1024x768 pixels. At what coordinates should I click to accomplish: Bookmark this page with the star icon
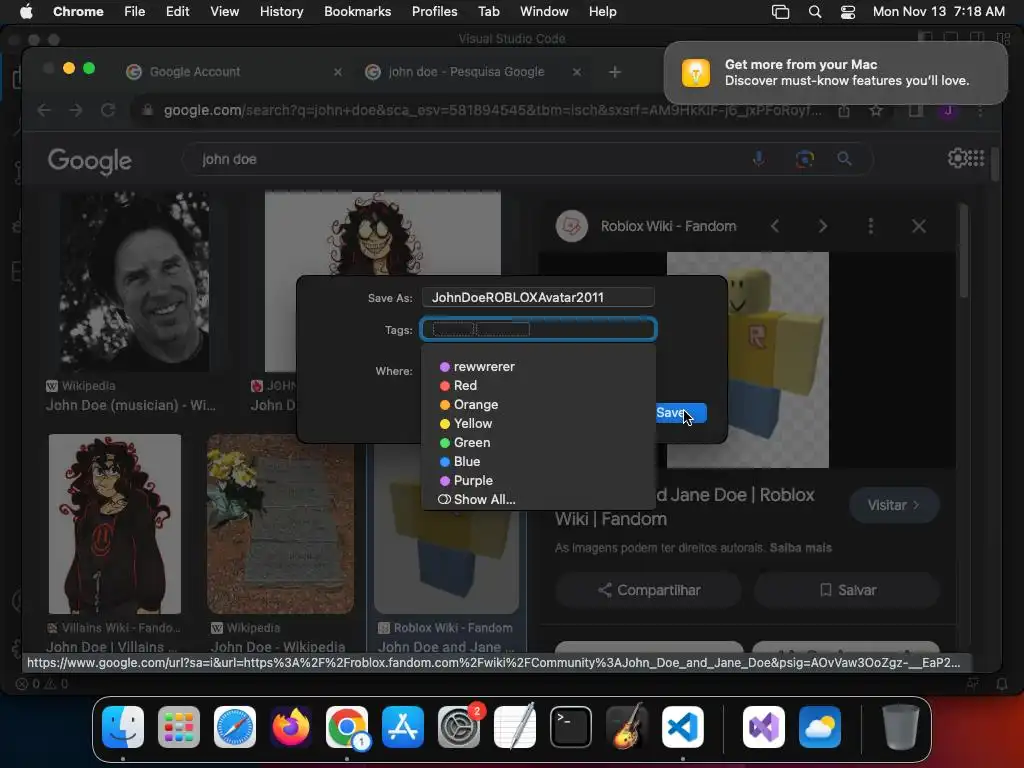pyautogui.click(x=876, y=110)
